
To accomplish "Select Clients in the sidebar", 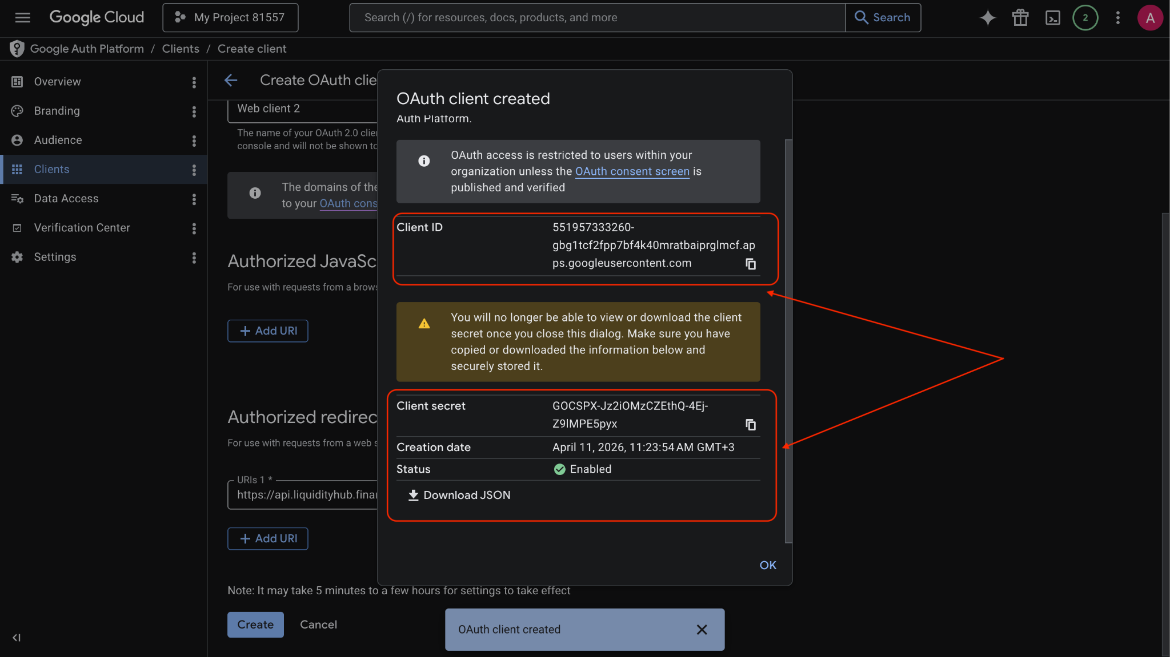I will tap(51, 169).
